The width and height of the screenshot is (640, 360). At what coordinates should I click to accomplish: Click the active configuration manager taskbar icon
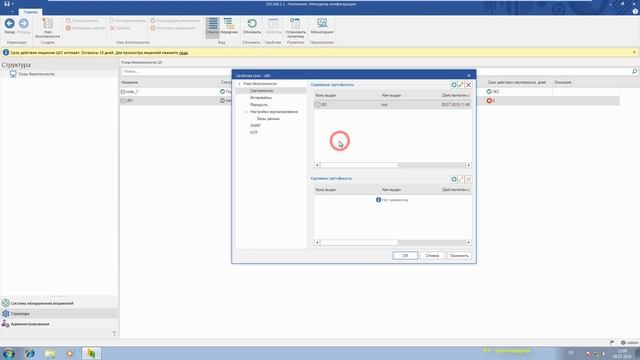point(91,353)
